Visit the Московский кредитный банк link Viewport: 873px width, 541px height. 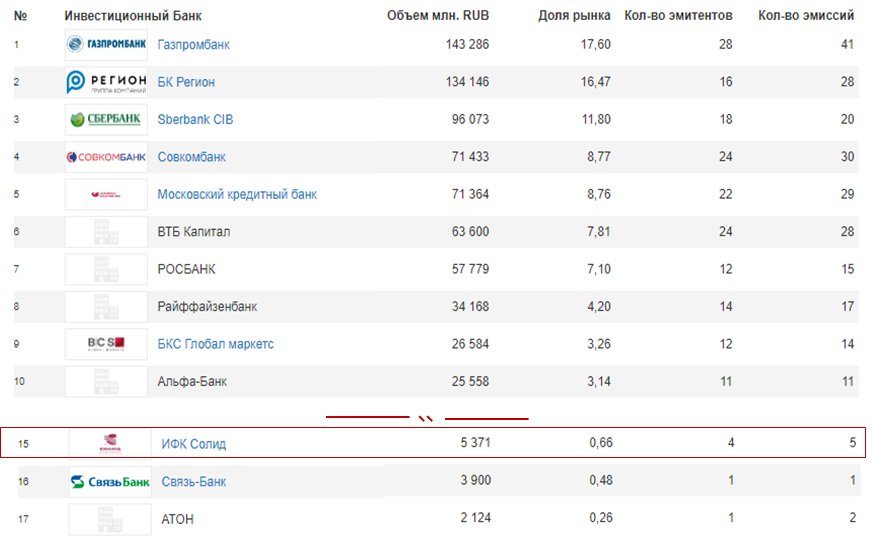tap(237, 194)
